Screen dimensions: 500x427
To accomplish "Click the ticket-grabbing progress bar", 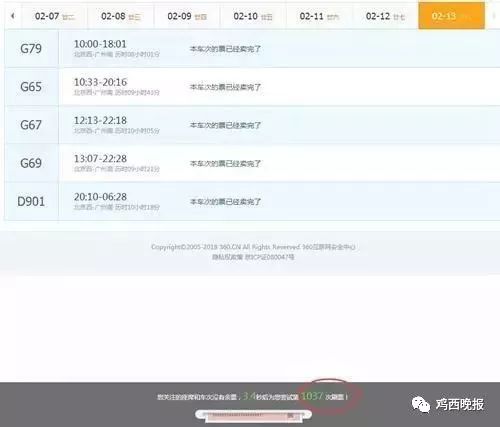I will (253, 415).
